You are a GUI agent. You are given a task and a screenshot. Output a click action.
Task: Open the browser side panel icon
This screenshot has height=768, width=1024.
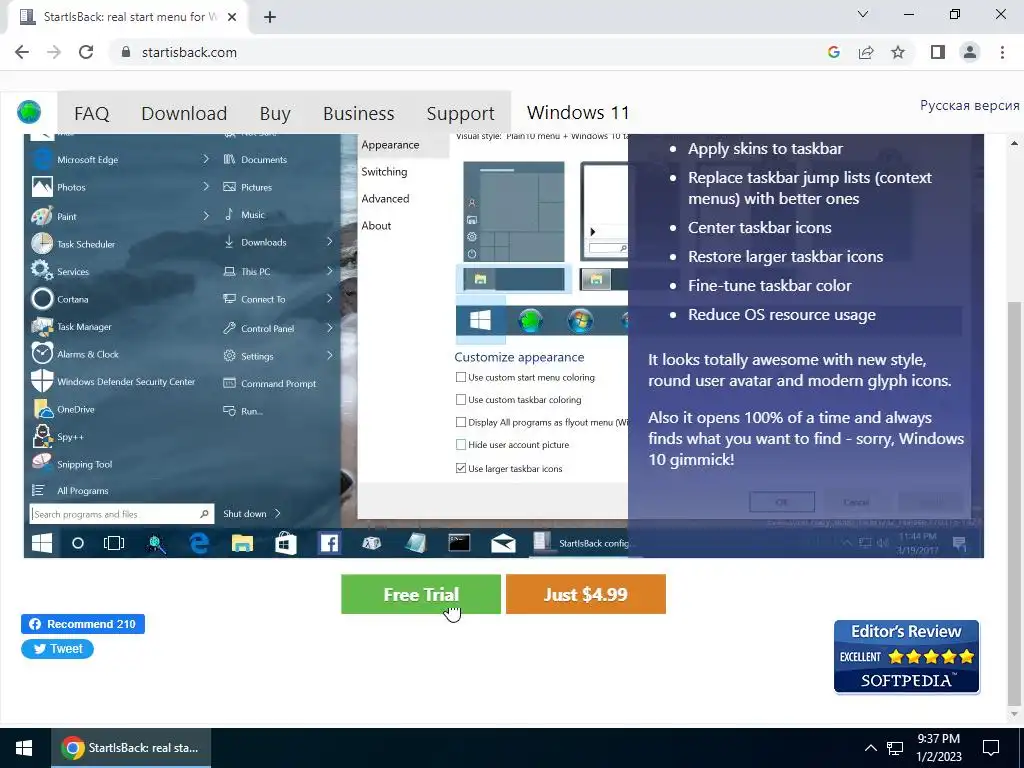(x=938, y=52)
